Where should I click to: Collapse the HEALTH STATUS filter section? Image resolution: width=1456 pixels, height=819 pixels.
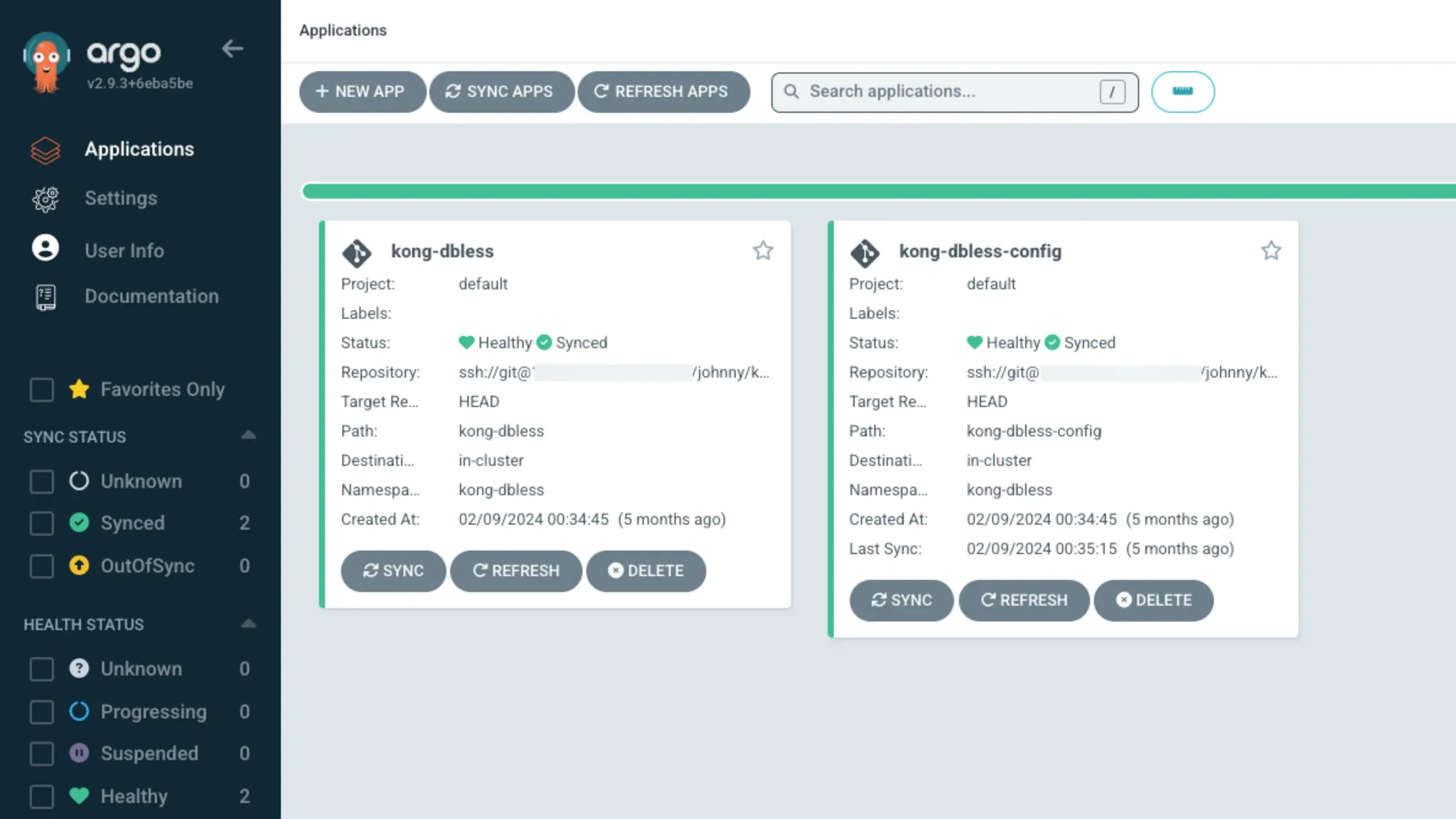[248, 624]
